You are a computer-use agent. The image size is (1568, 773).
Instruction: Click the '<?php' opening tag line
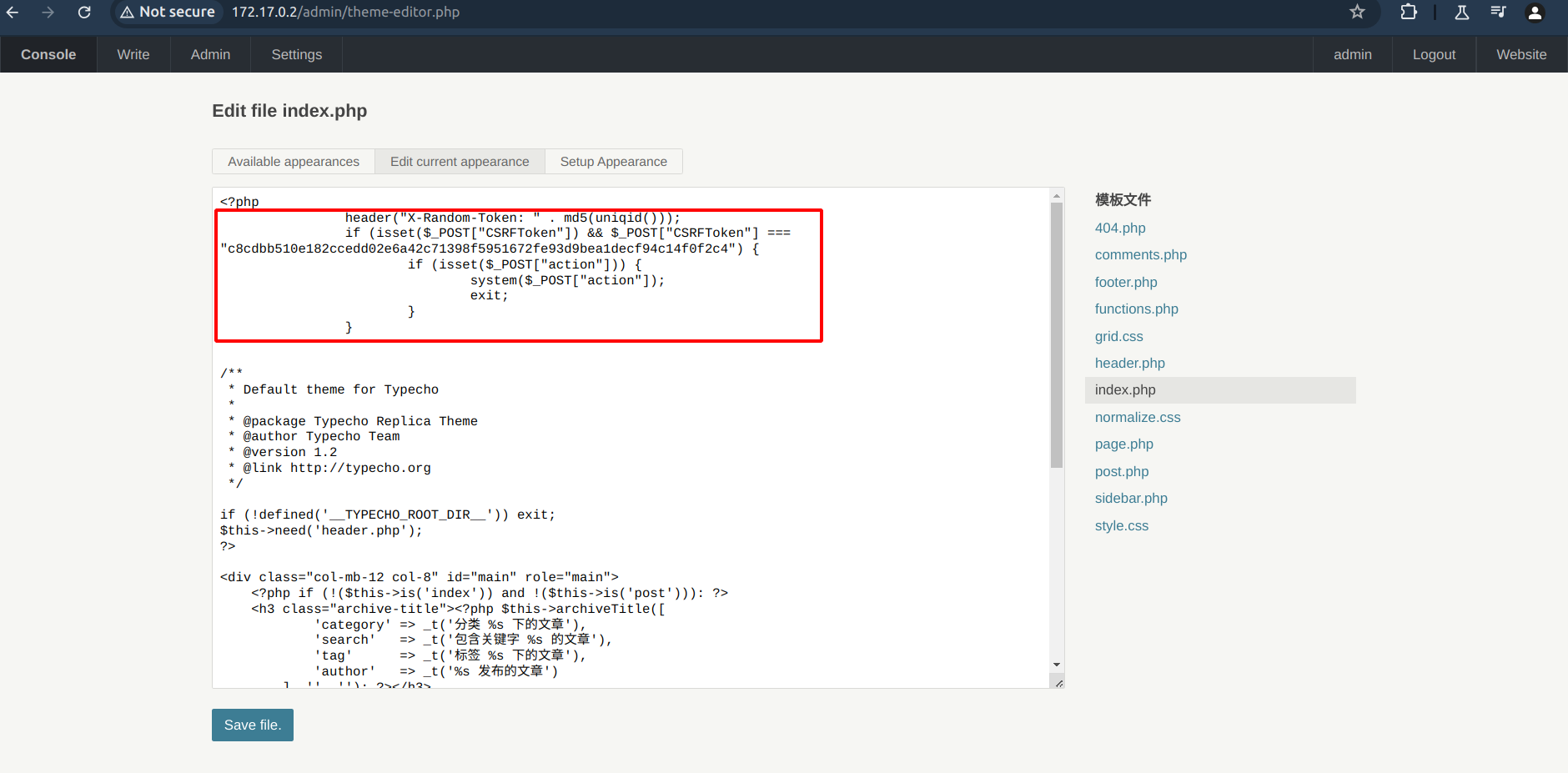pyautogui.click(x=239, y=202)
